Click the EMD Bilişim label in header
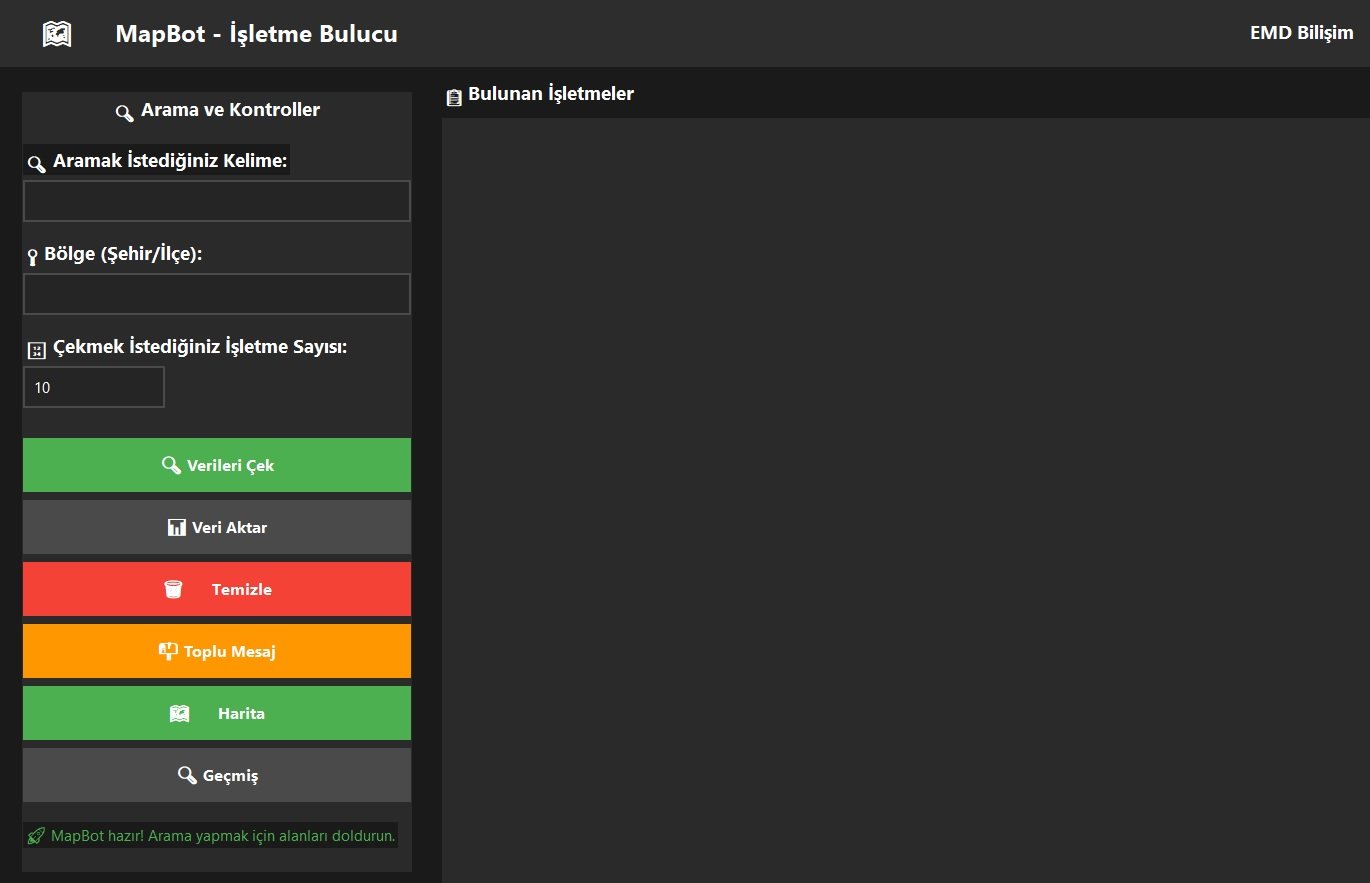The width and height of the screenshot is (1370, 883). click(x=1301, y=33)
